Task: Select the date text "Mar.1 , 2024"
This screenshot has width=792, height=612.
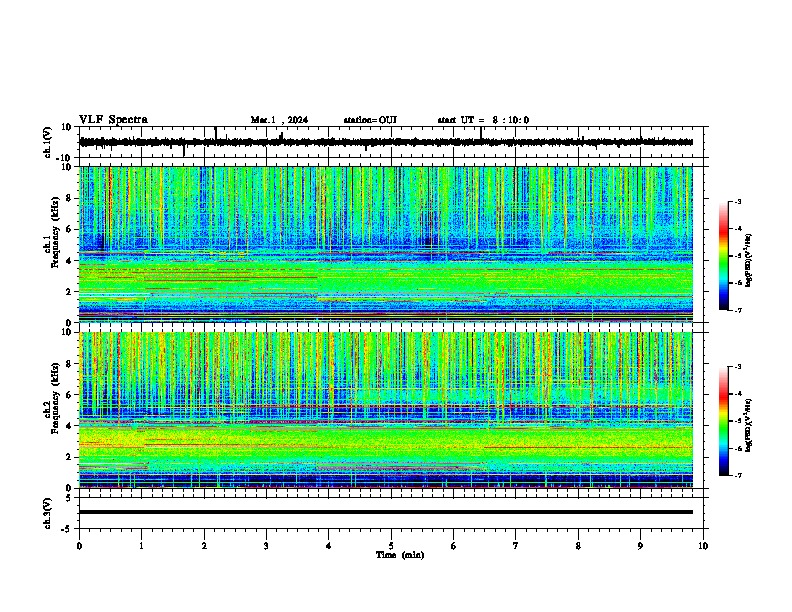Action: [x=279, y=120]
